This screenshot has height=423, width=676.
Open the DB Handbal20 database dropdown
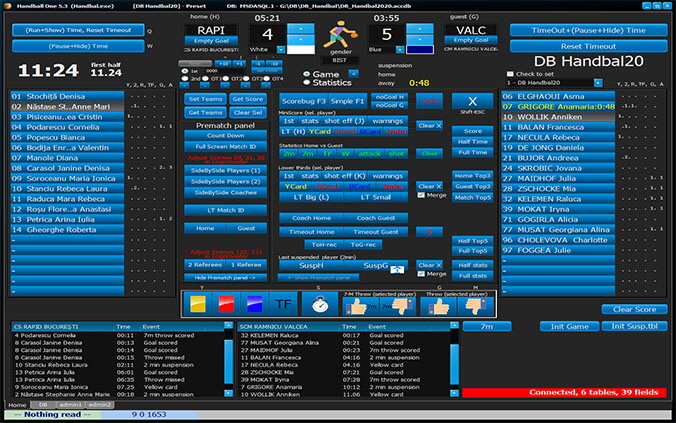pos(598,83)
